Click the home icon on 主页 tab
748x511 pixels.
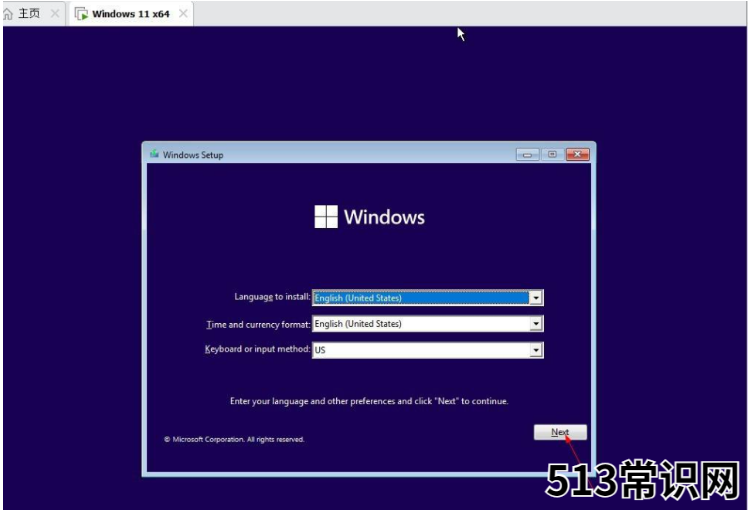(8, 14)
